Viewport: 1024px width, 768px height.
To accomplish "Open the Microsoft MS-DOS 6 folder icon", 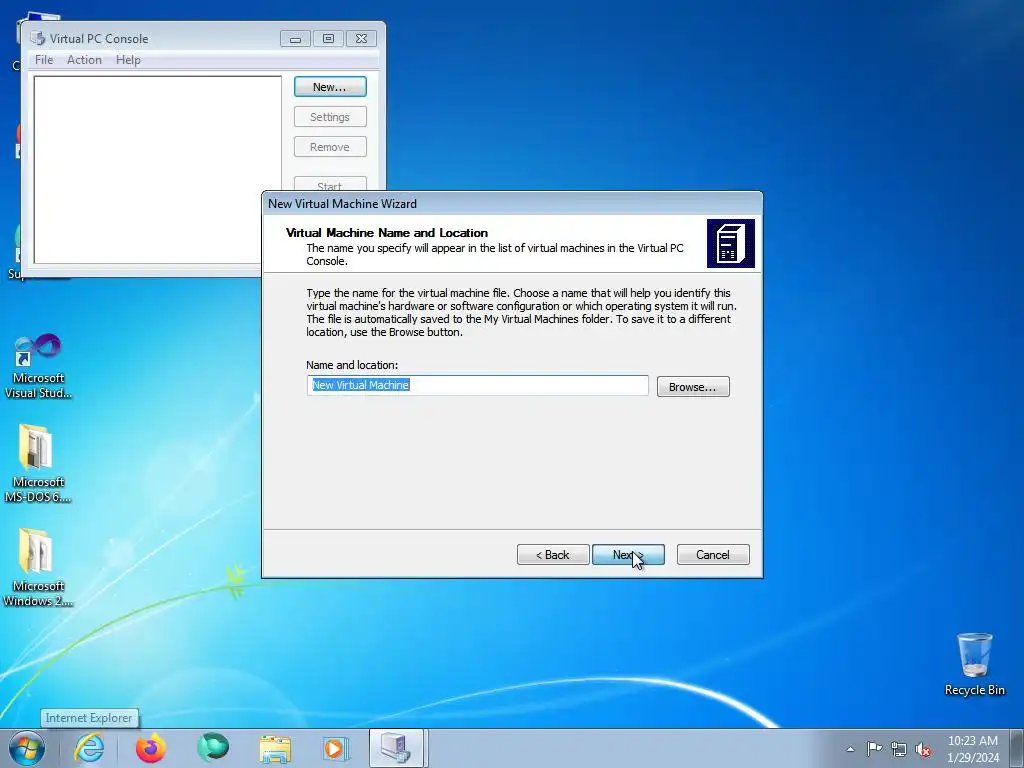I will 38,463.
